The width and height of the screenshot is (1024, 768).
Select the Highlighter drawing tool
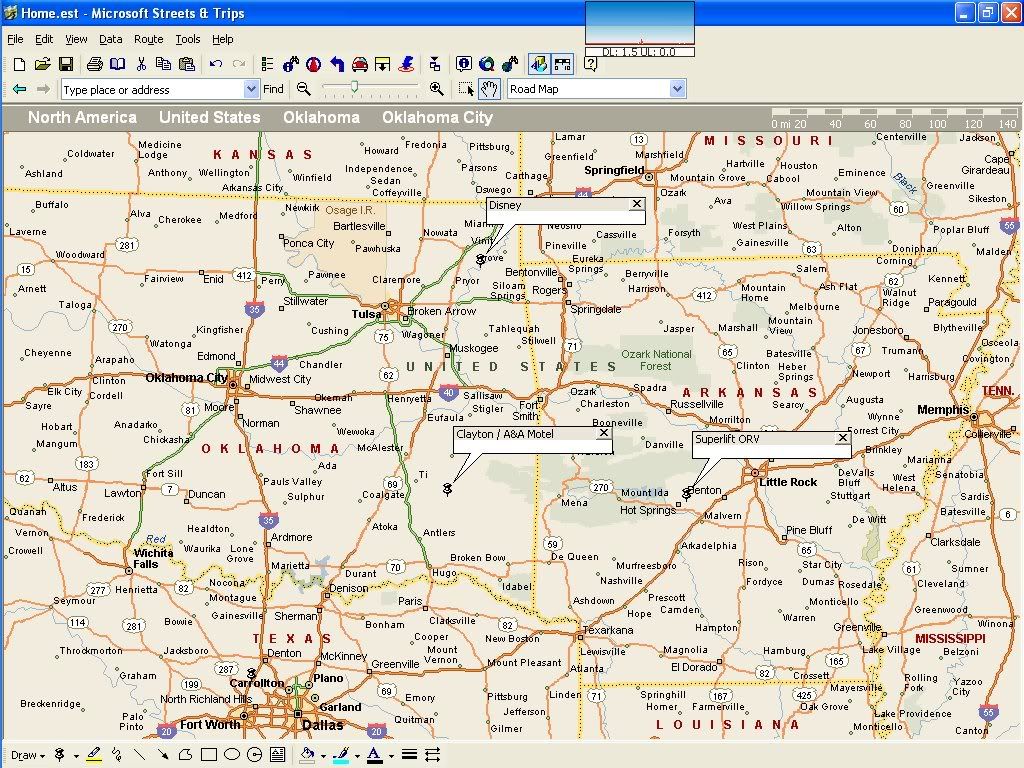pos(94,755)
